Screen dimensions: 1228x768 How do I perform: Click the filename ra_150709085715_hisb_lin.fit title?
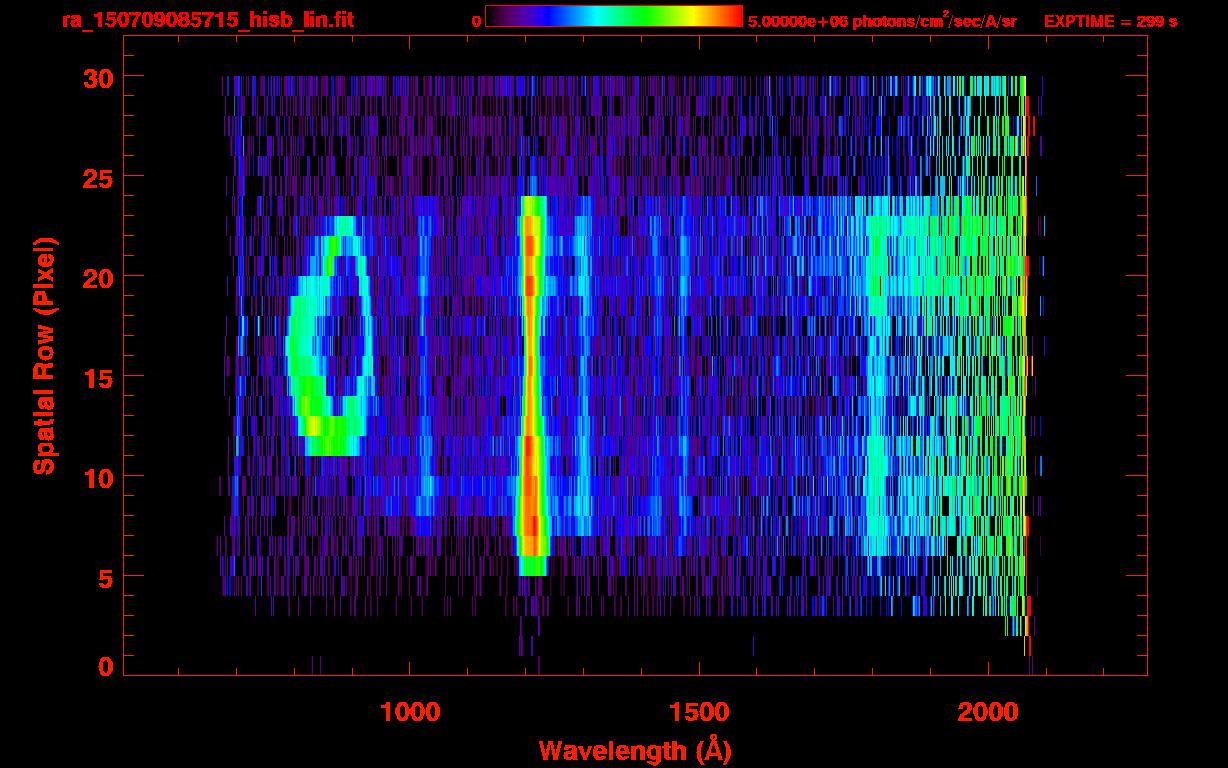coord(207,20)
